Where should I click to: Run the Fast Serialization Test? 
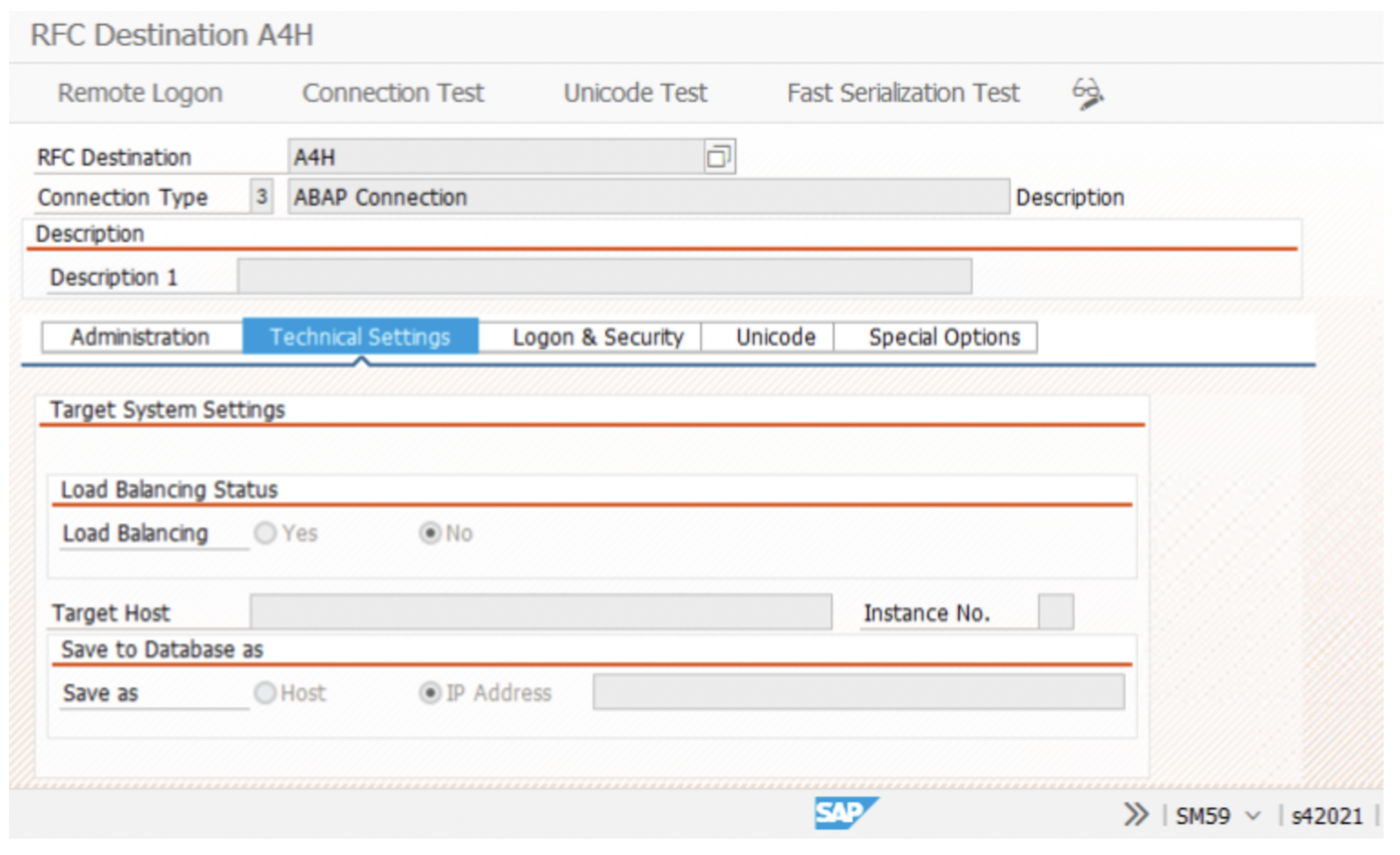coord(901,92)
